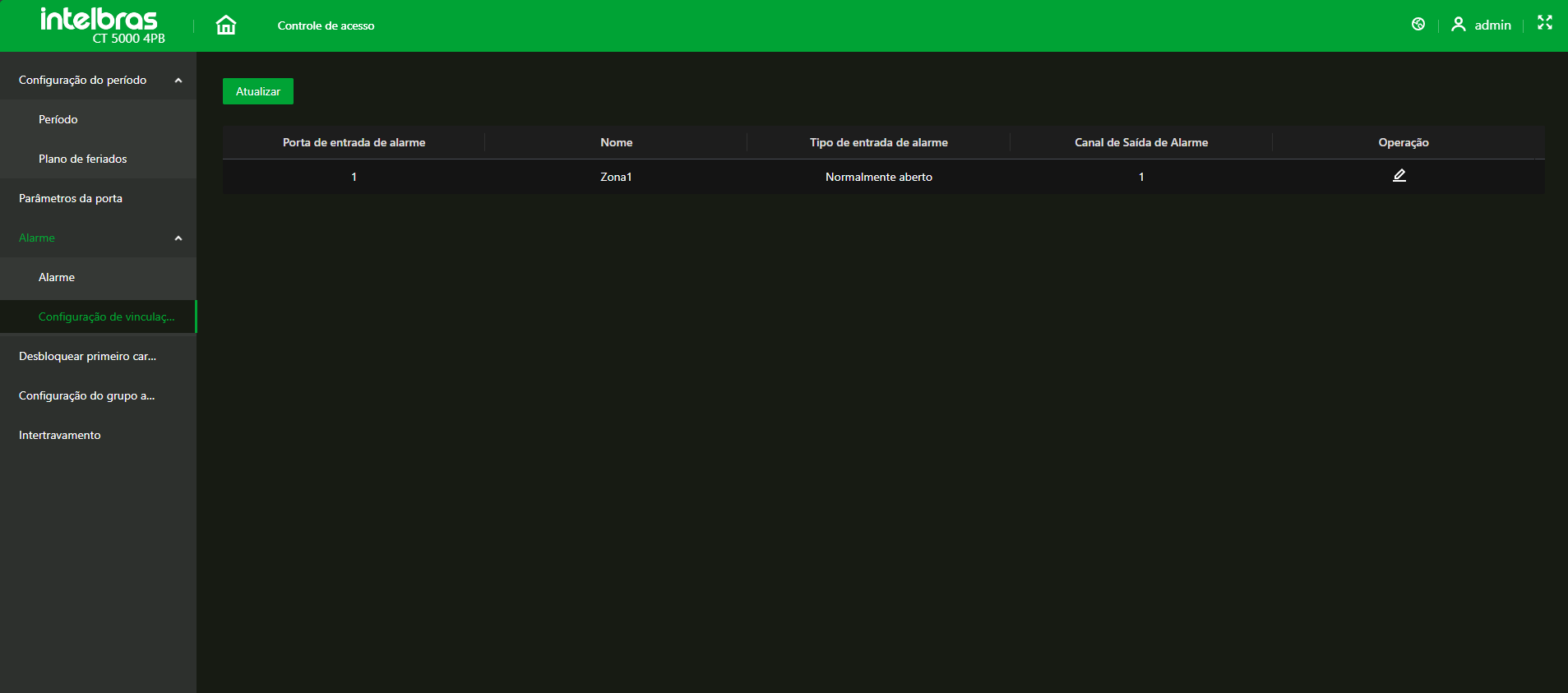Collapse the Alarme section arrow
Viewport: 1568px width, 693px height.
(x=178, y=238)
